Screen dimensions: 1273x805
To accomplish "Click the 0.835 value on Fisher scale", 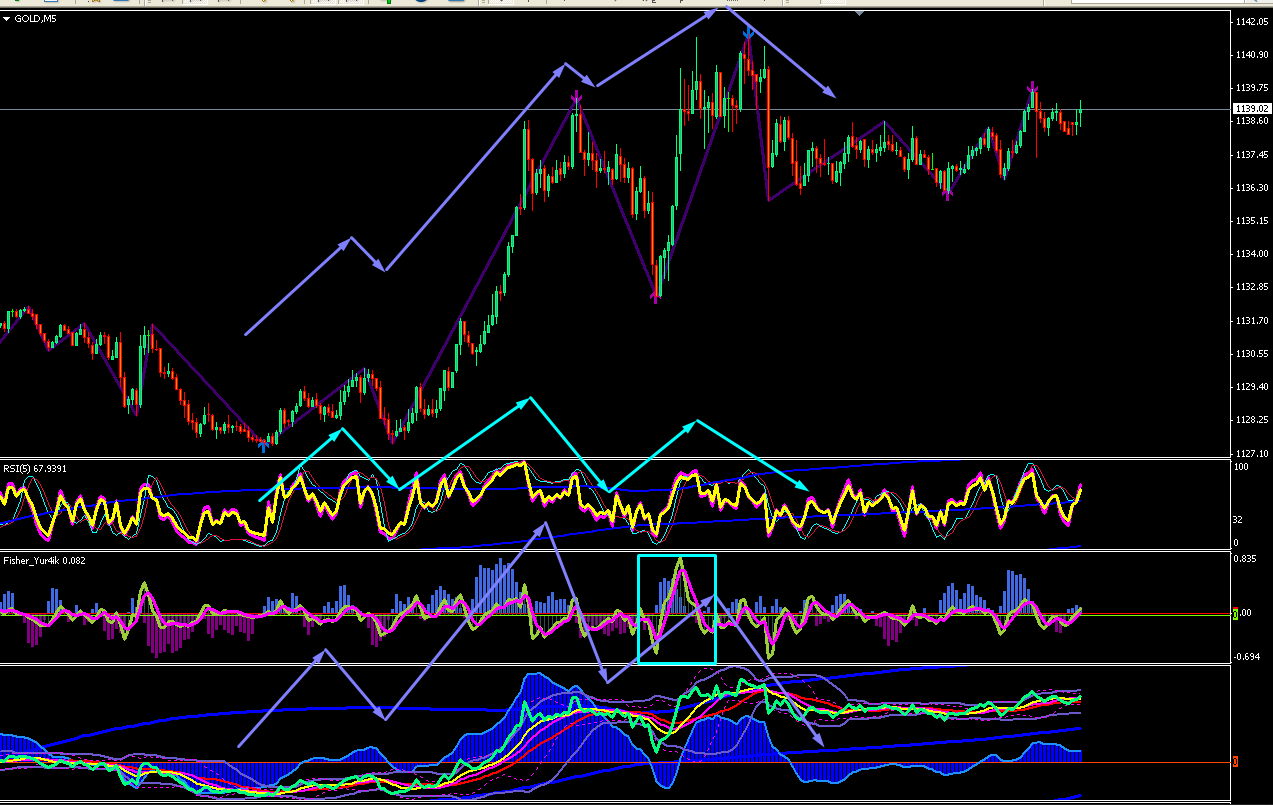I will coord(1245,560).
